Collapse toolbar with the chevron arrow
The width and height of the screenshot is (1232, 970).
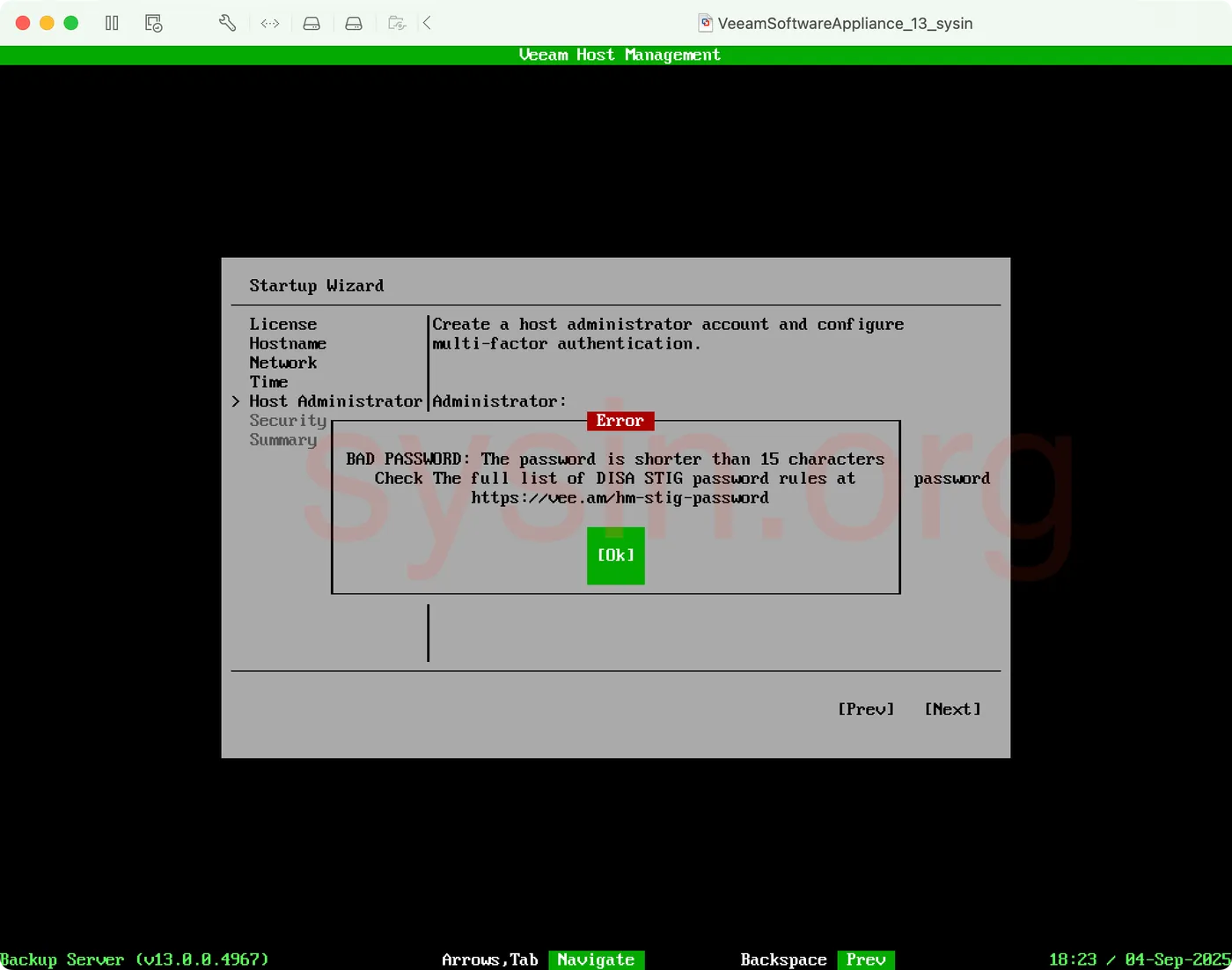coord(427,23)
